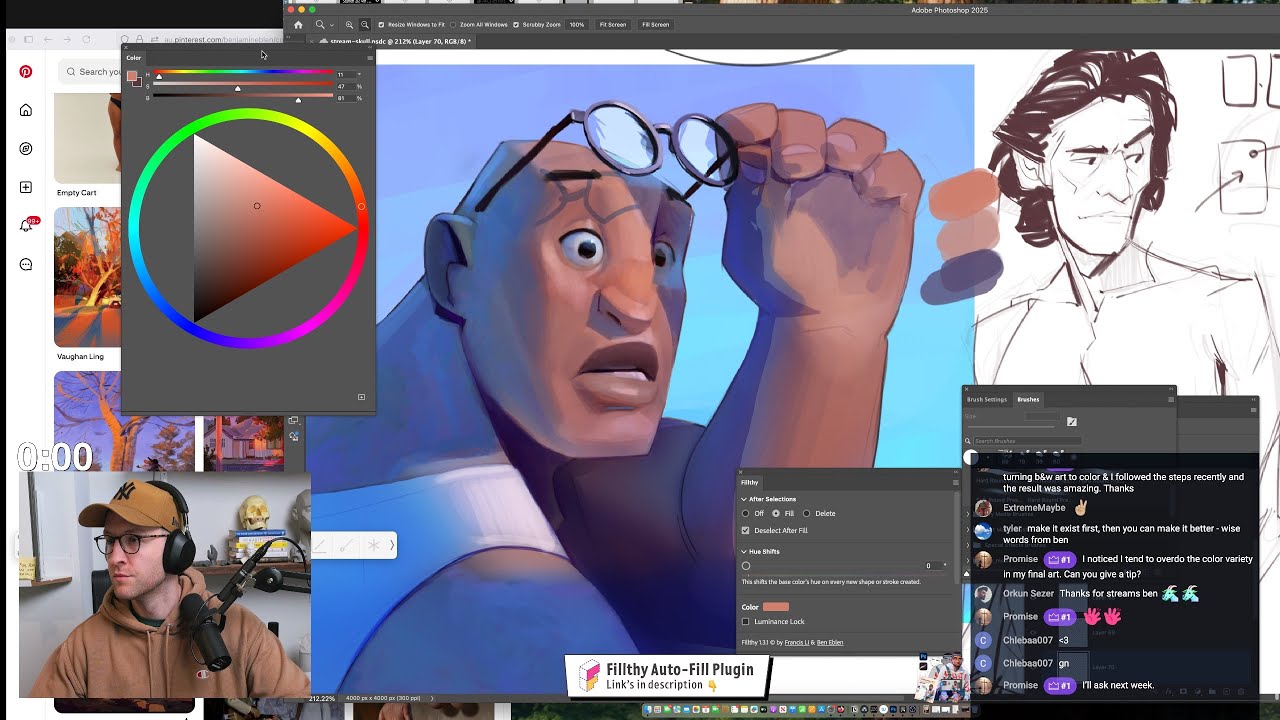Open the Hue value dropdown arrow
This screenshot has width=1280, height=720.
(358, 74)
